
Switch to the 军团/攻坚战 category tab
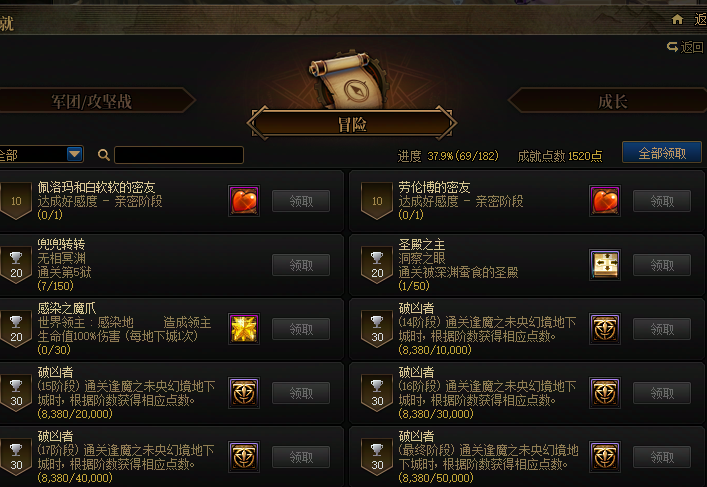[x=92, y=101]
